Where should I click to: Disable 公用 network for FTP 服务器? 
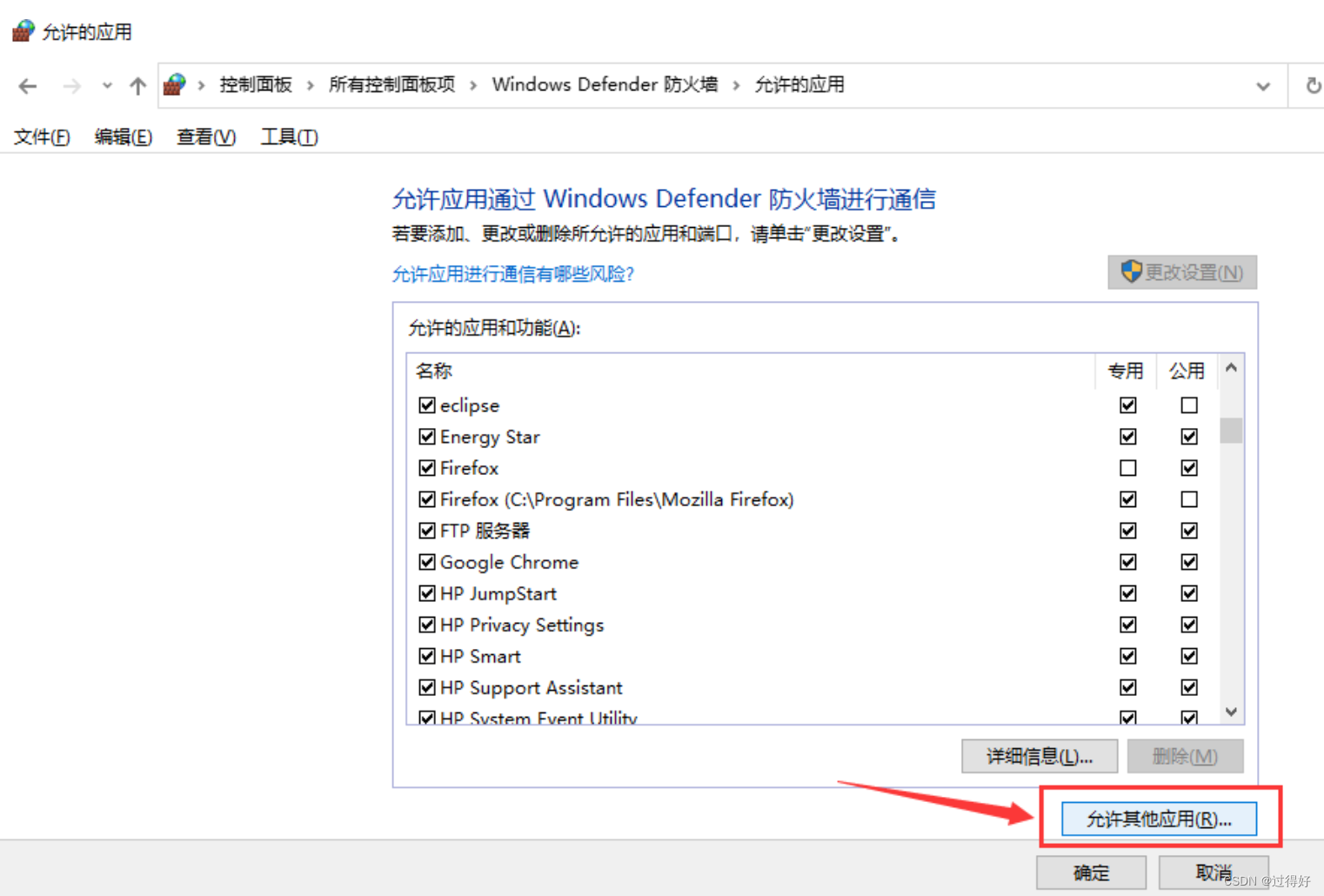[x=1189, y=531]
